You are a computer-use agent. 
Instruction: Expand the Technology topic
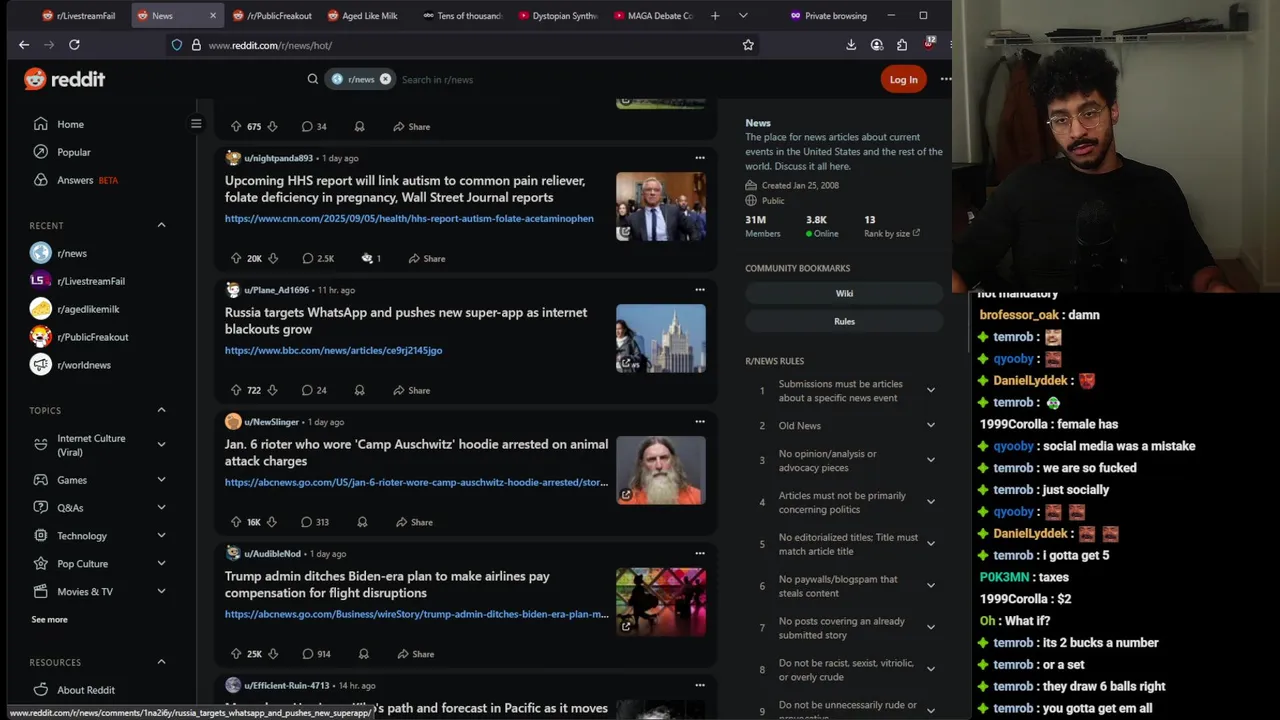click(161, 536)
